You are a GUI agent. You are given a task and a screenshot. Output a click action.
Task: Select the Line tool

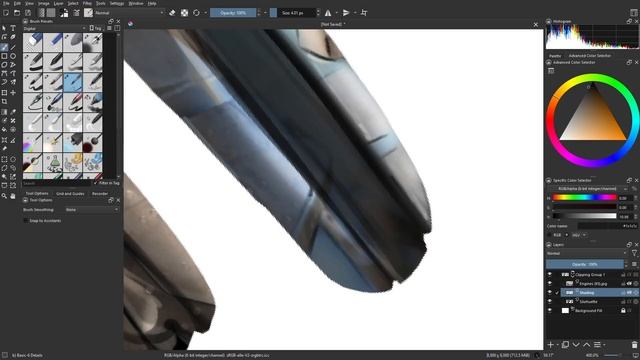[x=13, y=47]
